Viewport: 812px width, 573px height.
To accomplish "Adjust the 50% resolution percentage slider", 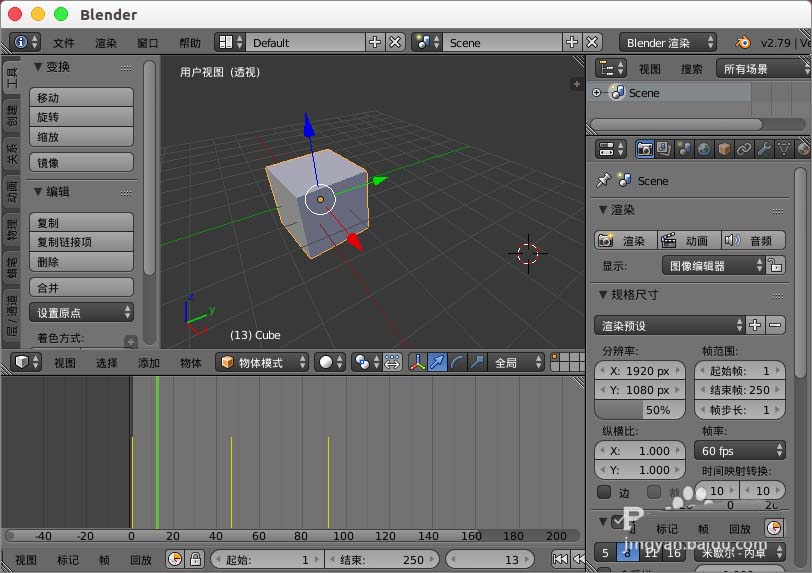I will pos(640,409).
